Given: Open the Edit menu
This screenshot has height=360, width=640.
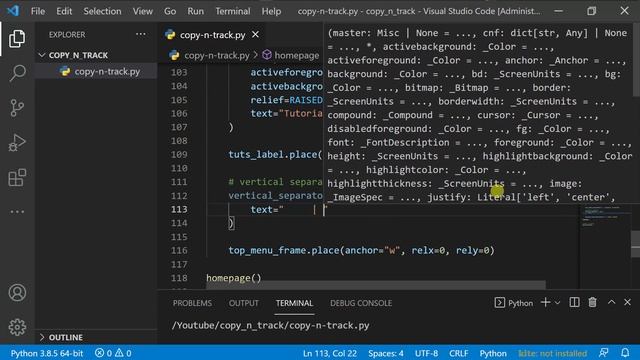Looking at the screenshot, I should click(64, 11).
